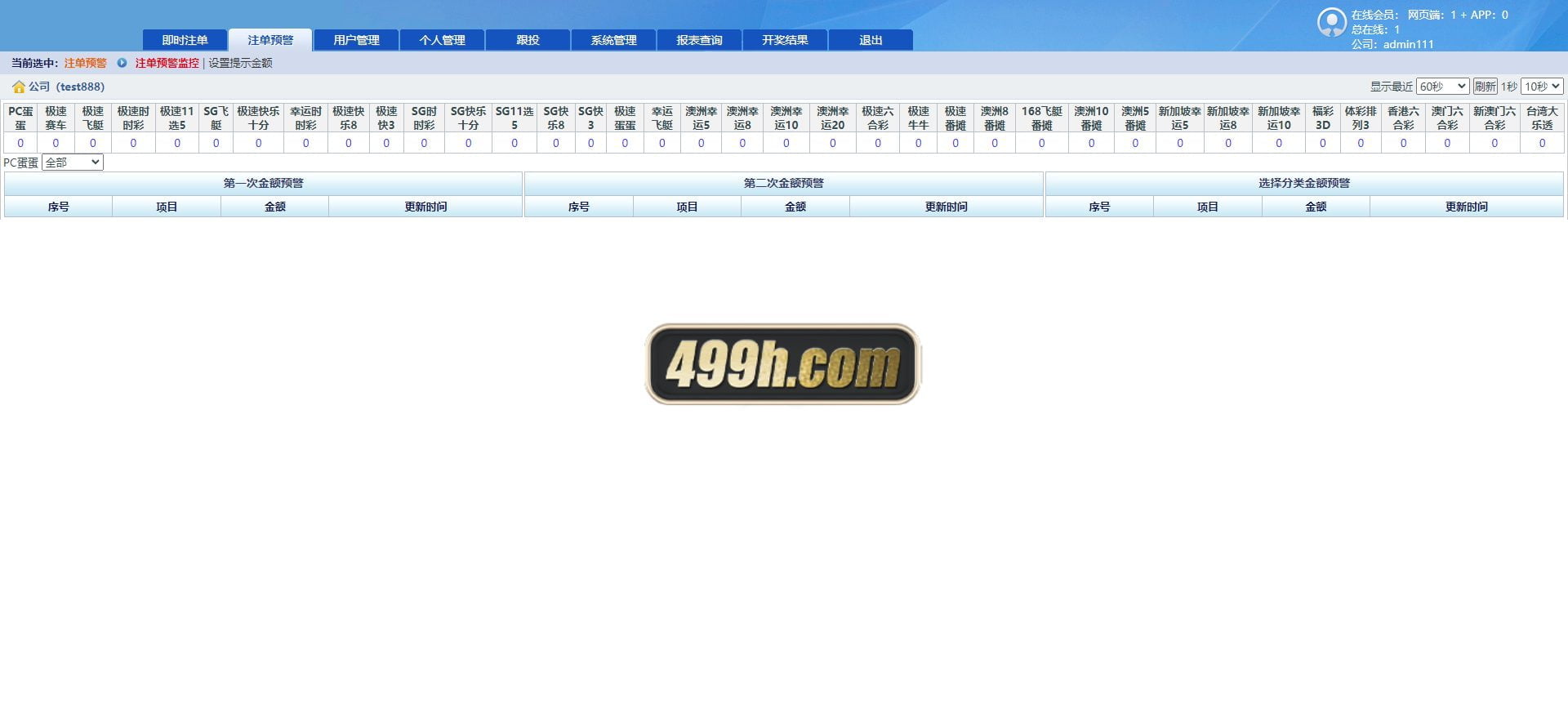This screenshot has height=726, width=1568.
Task: Select 澳洲8番摊 lottery column
Action: pyautogui.click(x=995, y=118)
